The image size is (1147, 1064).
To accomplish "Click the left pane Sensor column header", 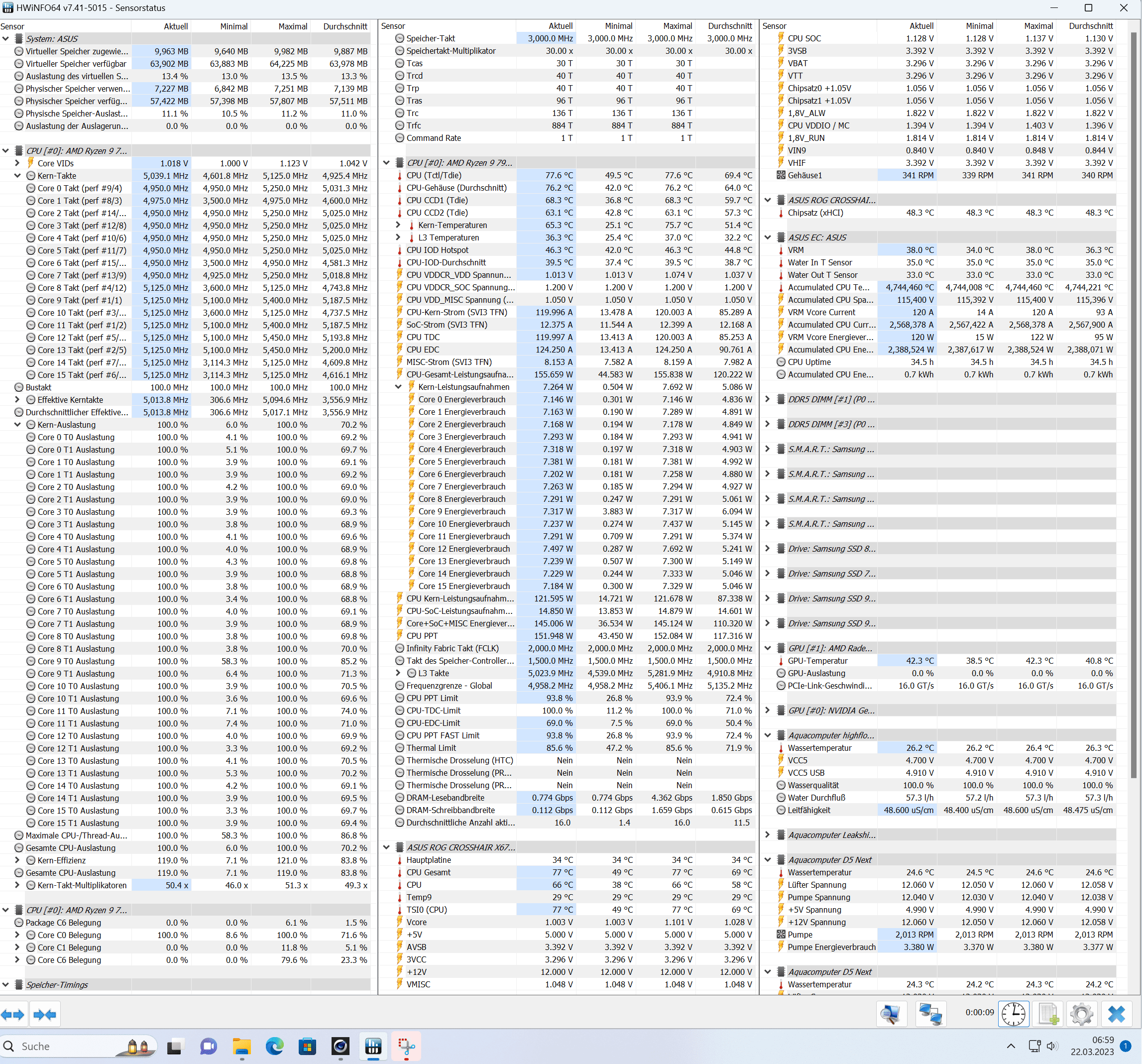I will click(66, 26).
